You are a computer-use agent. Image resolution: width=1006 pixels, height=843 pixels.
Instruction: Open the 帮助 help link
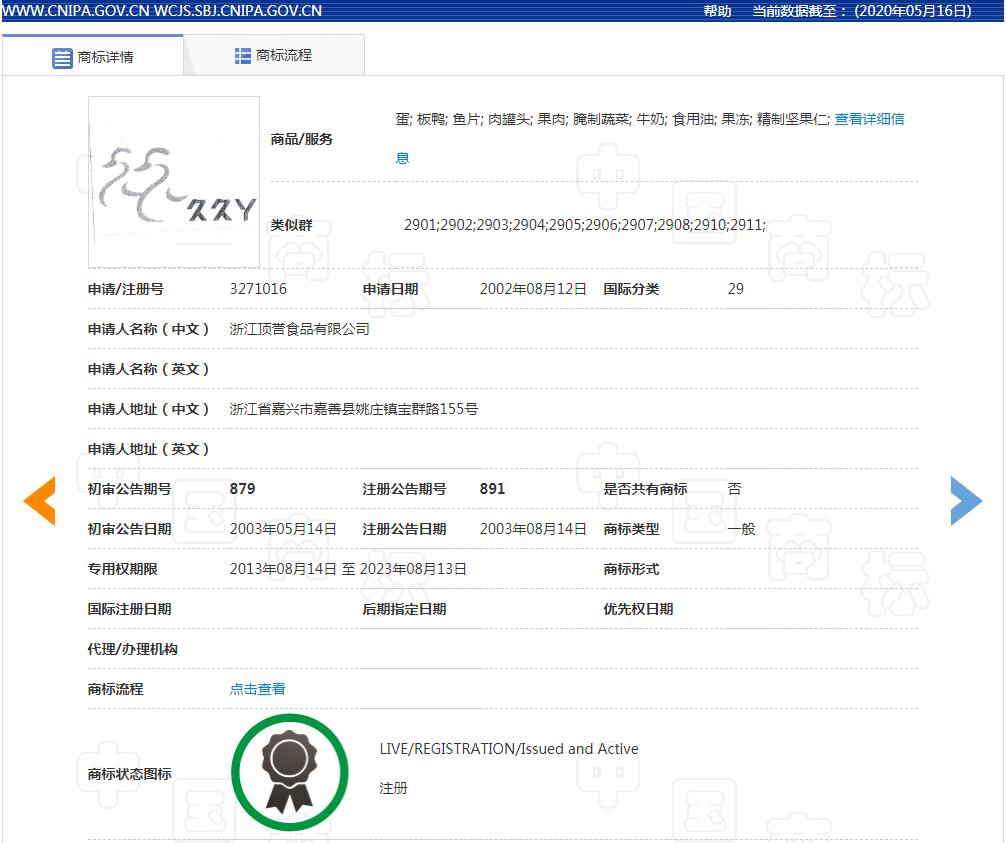pos(716,11)
